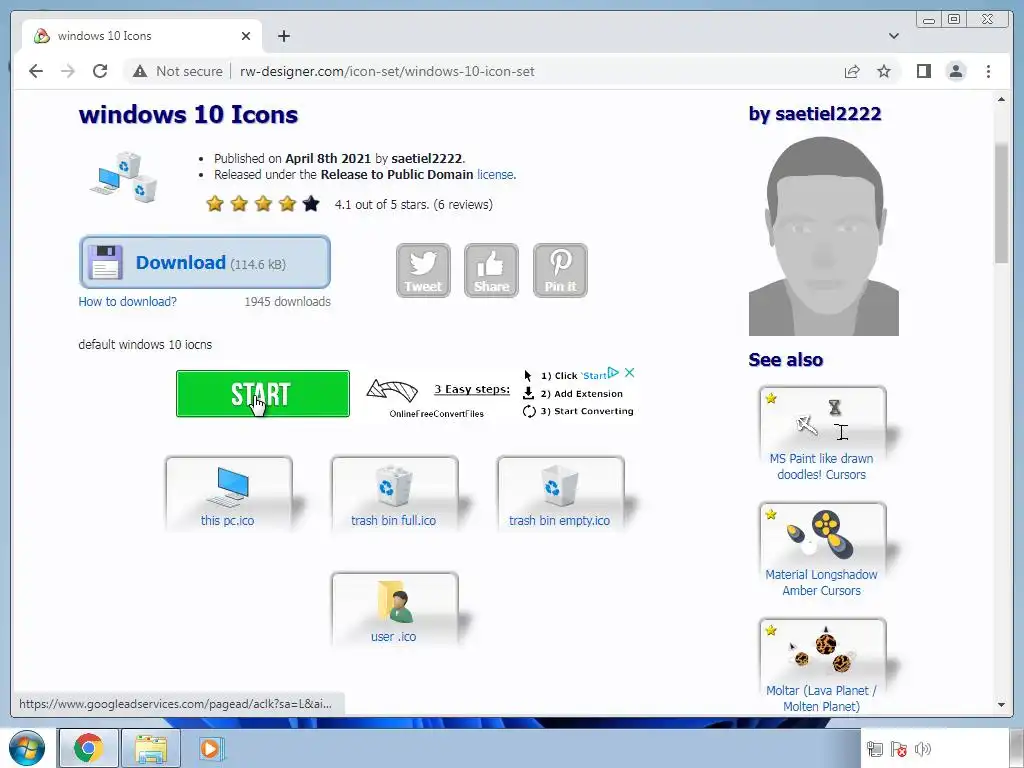The height and width of the screenshot is (768, 1024).
Task: Bookmark this page with the star icon
Action: 884,71
